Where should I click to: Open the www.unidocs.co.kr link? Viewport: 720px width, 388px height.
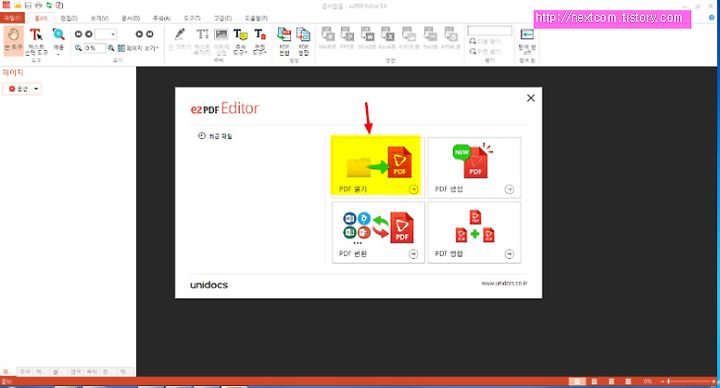point(504,283)
